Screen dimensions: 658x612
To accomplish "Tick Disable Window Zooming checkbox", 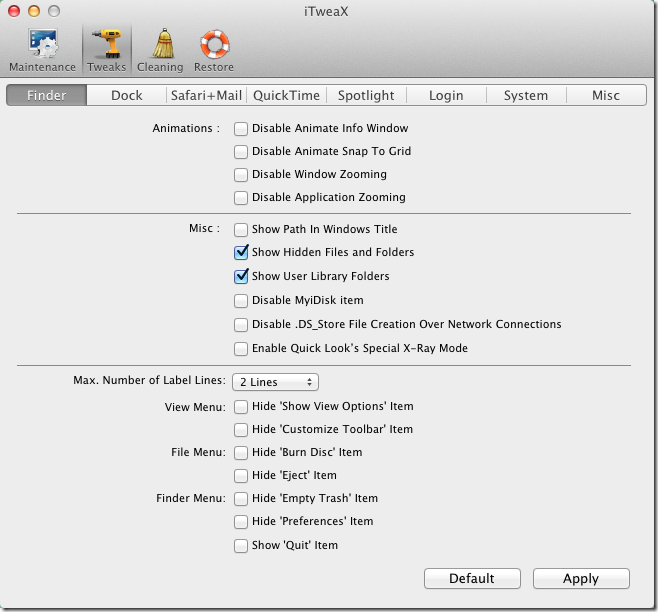I will point(241,175).
